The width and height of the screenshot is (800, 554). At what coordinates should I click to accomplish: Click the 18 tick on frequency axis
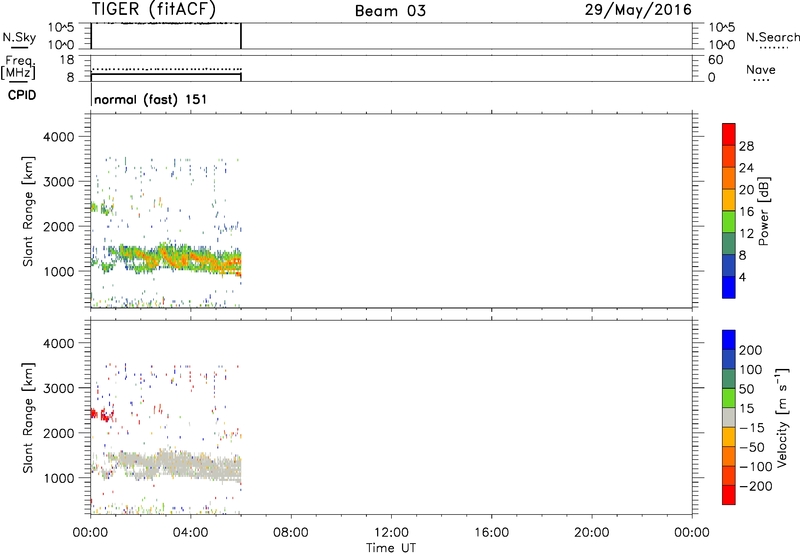pyautogui.click(x=67, y=60)
